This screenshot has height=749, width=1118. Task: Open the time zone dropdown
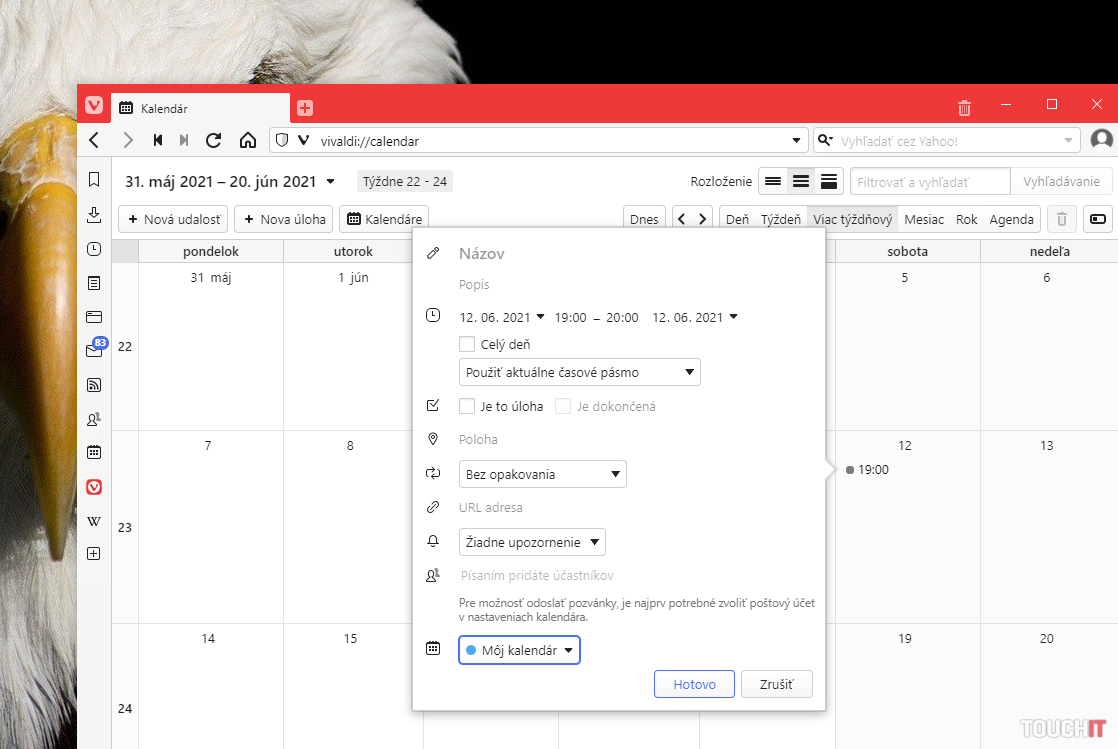pos(580,372)
